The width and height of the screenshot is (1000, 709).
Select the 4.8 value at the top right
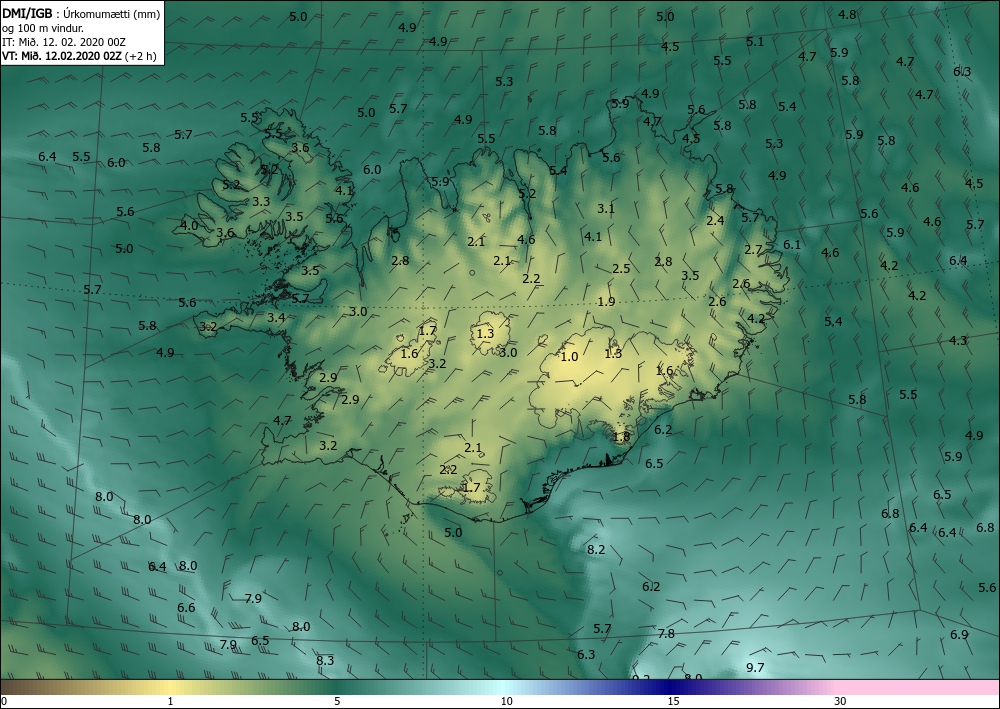pyautogui.click(x=847, y=15)
